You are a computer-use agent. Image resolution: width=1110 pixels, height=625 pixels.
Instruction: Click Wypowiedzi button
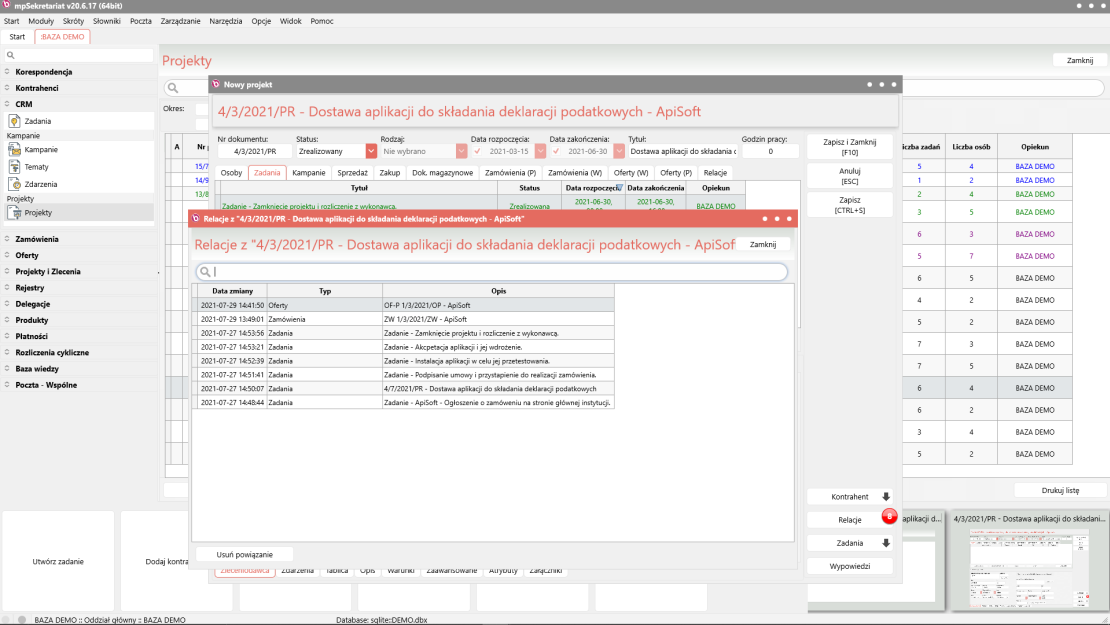click(x=849, y=566)
